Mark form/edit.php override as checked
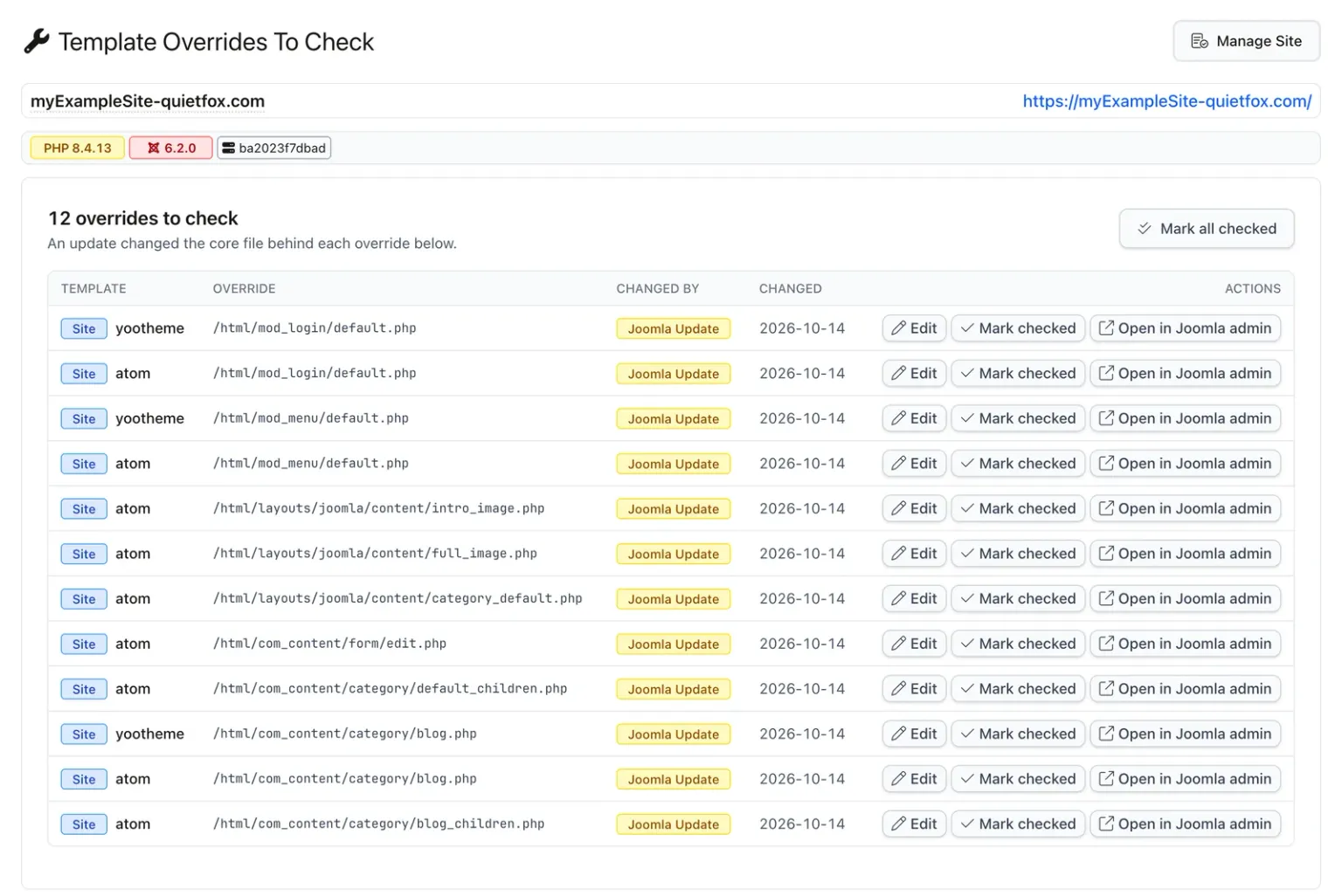The image size is (1342, 896). pyautogui.click(x=1018, y=644)
